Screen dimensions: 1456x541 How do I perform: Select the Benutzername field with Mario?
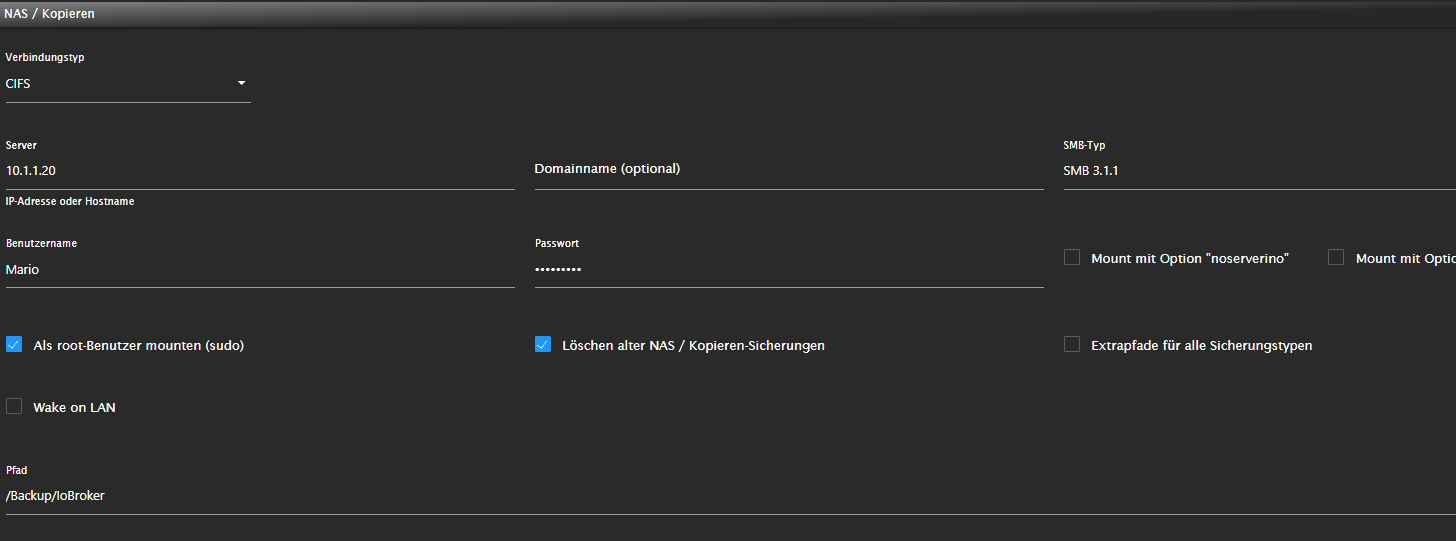(x=260, y=269)
